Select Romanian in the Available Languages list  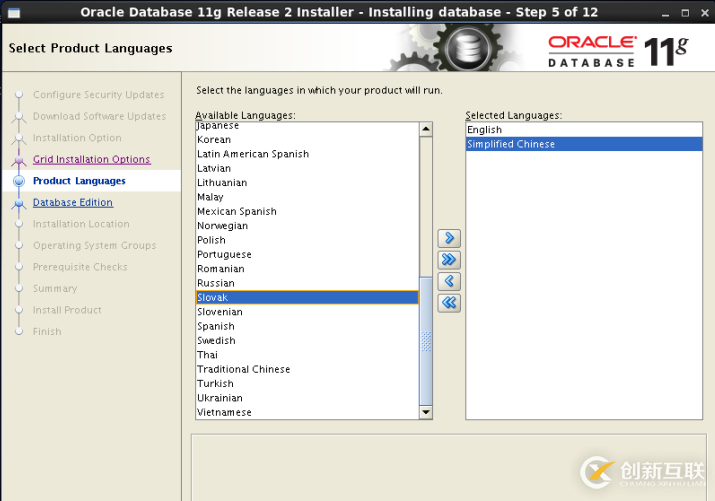click(x=307, y=269)
